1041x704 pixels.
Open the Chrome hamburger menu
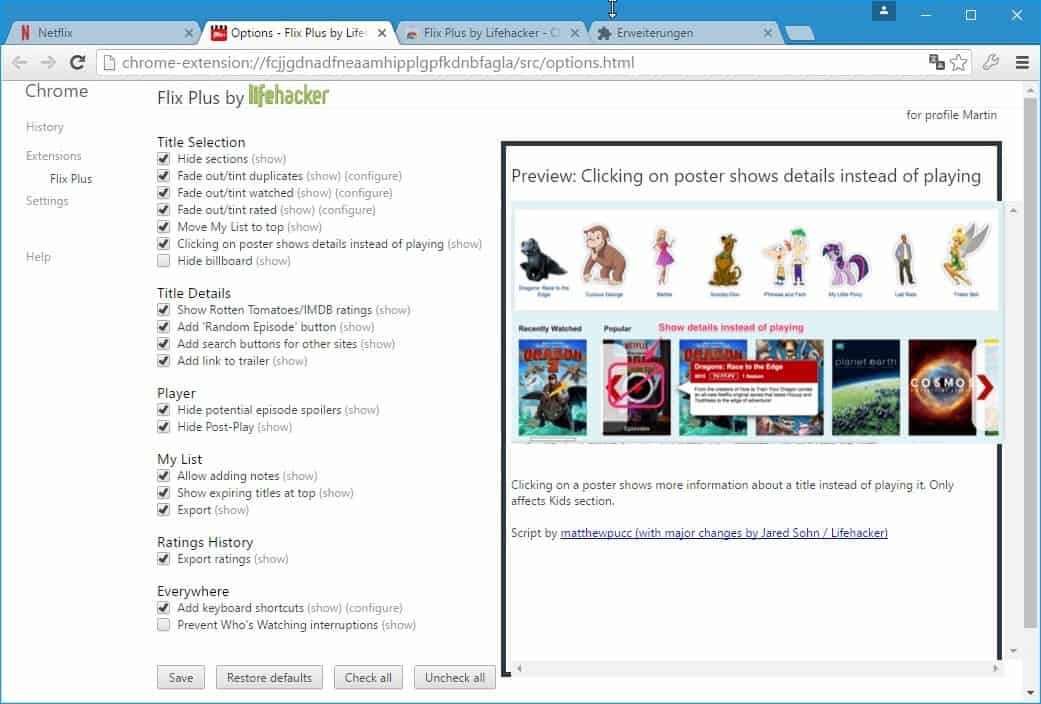pyautogui.click(x=1023, y=61)
